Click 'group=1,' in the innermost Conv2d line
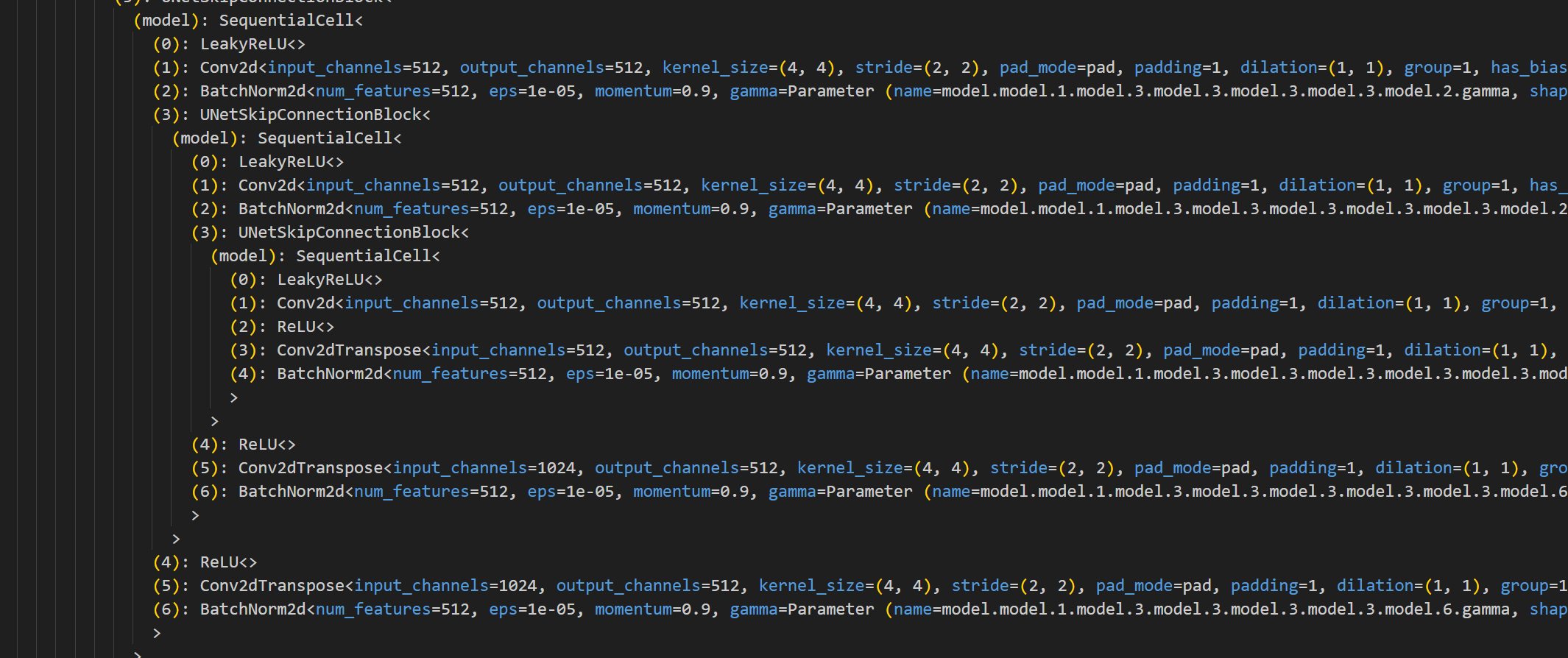The image size is (1568, 658). (1519, 303)
